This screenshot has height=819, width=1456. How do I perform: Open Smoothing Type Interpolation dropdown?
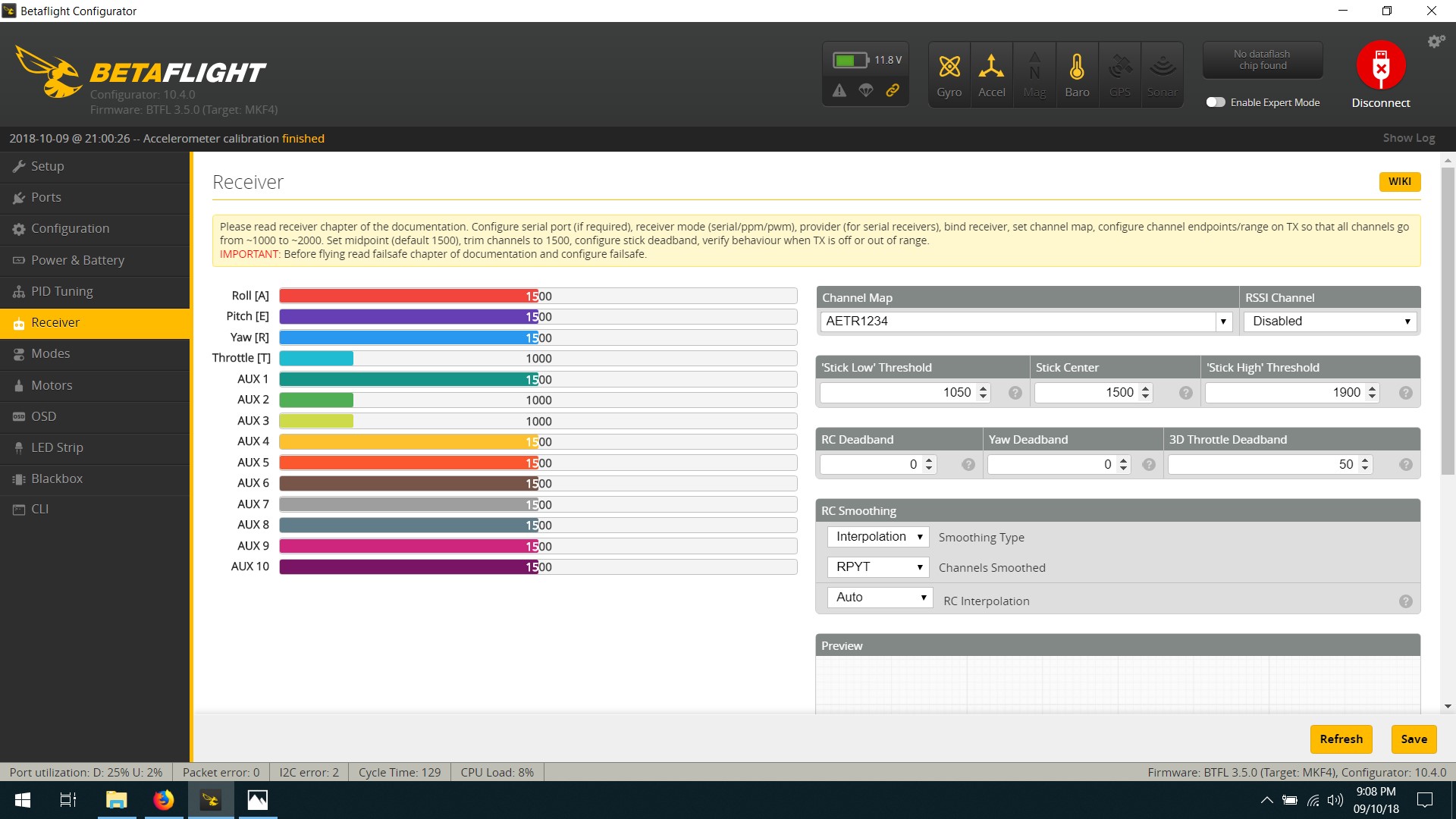877,537
